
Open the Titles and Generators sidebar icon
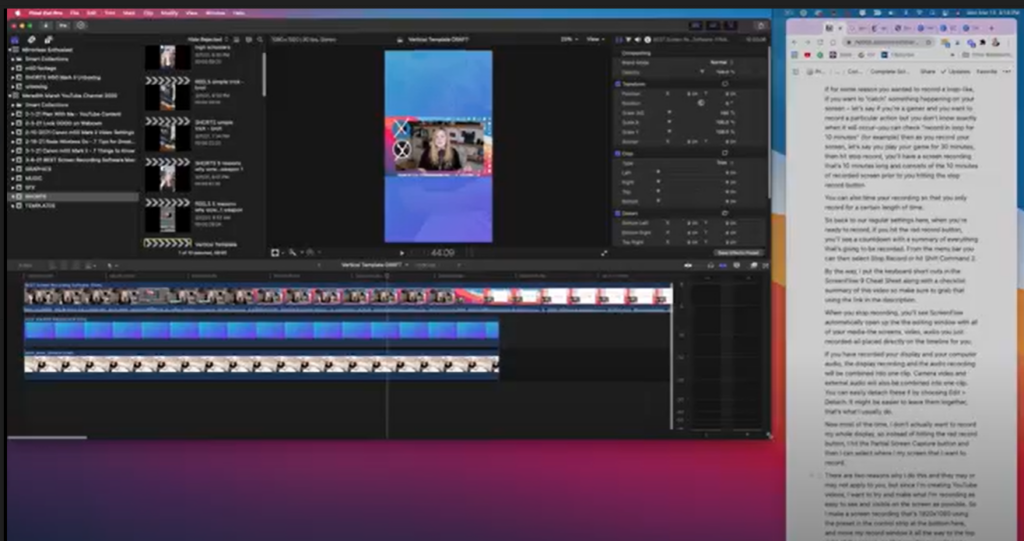point(48,40)
